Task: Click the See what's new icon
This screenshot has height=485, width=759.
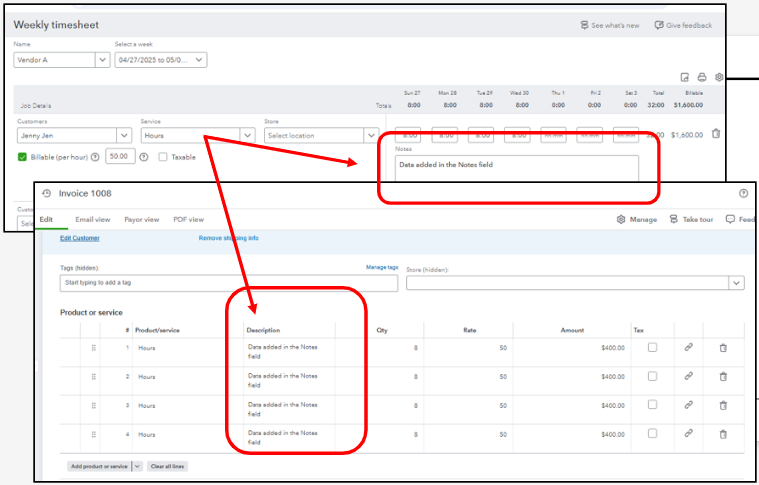Action: 584,25
